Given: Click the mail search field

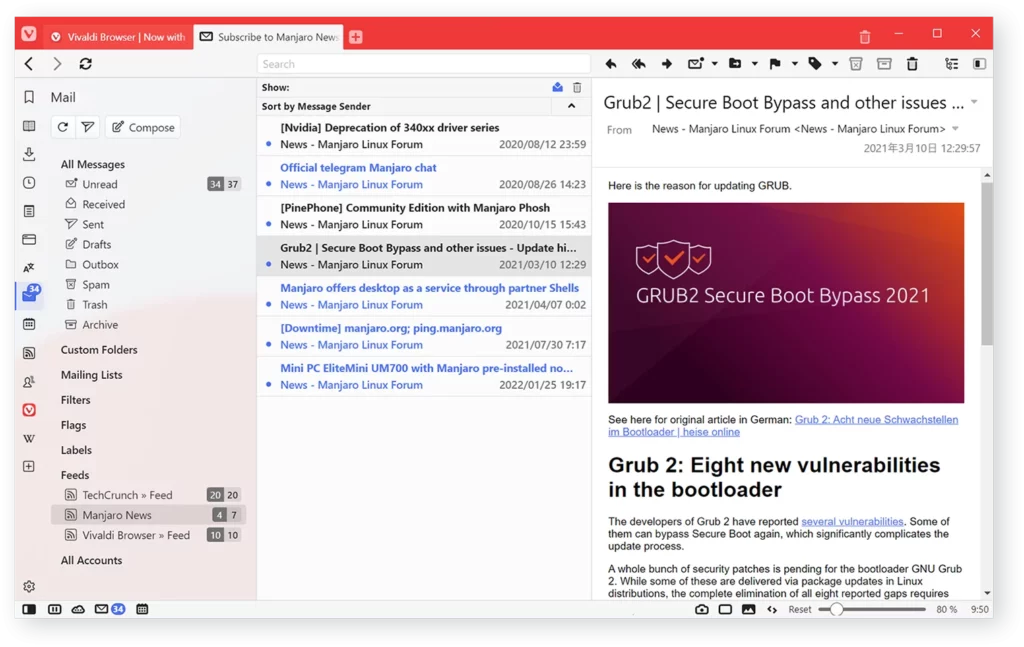Looking at the screenshot, I should pyautogui.click(x=424, y=64).
